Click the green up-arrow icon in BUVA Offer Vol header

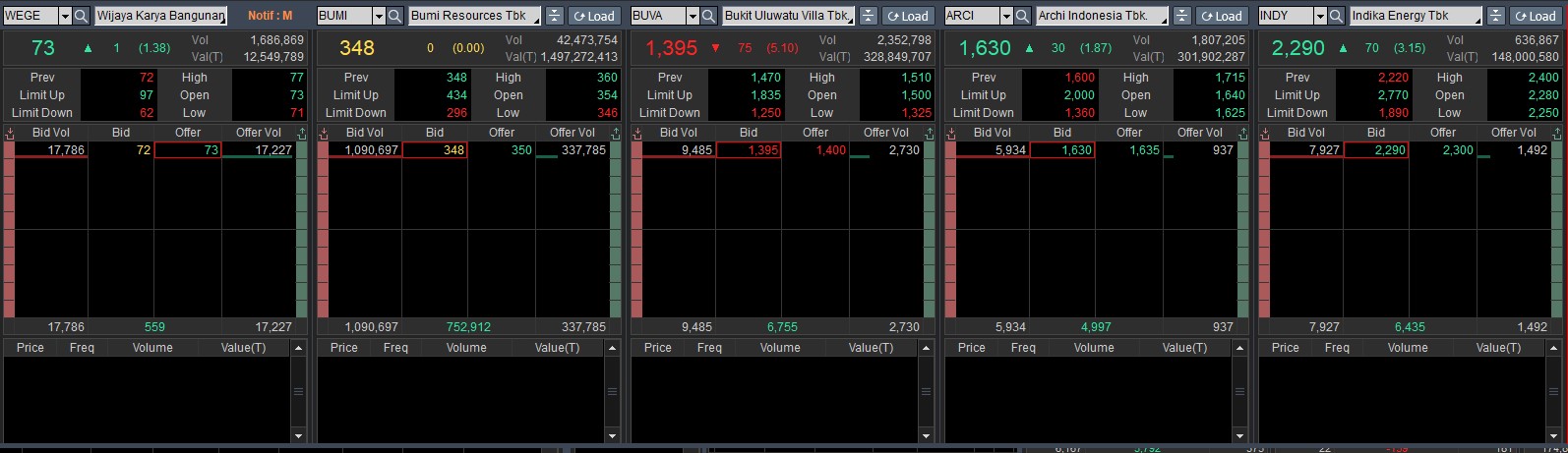[x=930, y=133]
